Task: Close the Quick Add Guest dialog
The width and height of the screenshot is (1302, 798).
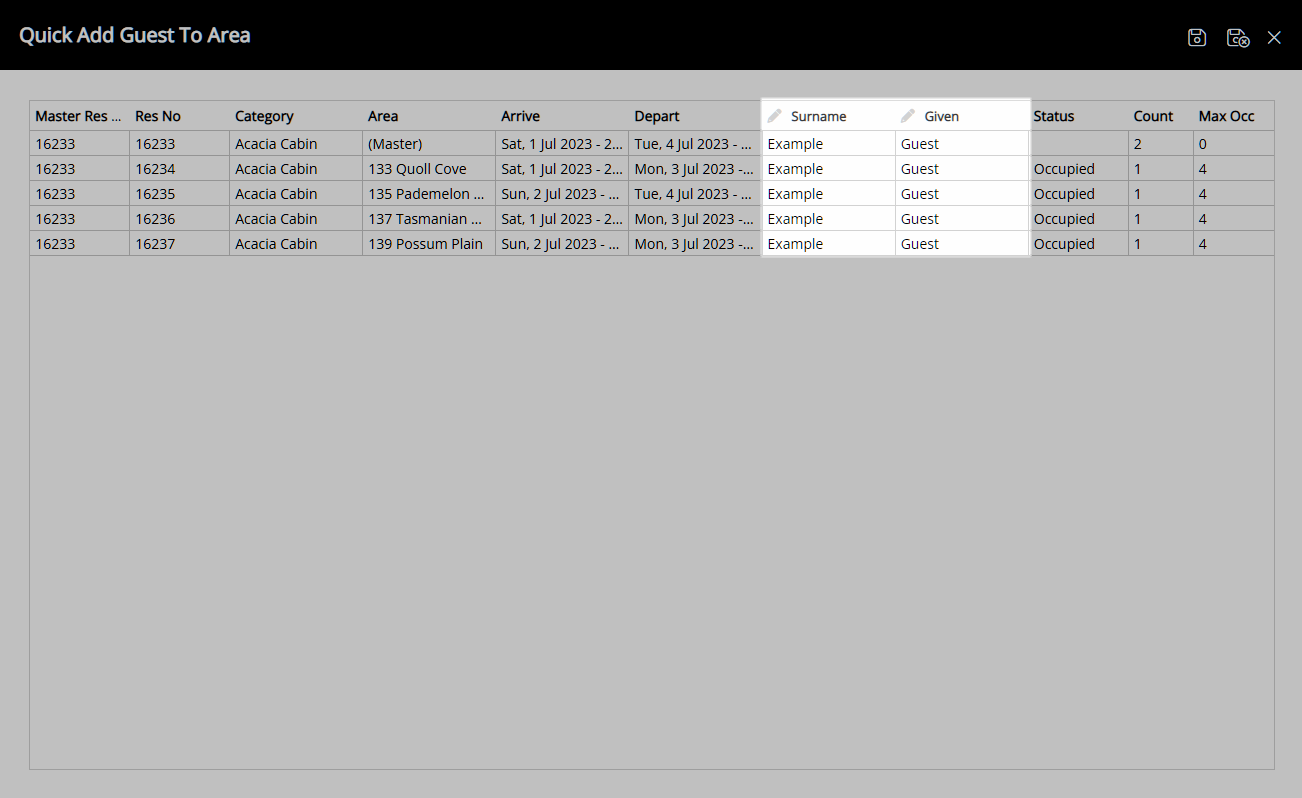Action: [x=1274, y=37]
